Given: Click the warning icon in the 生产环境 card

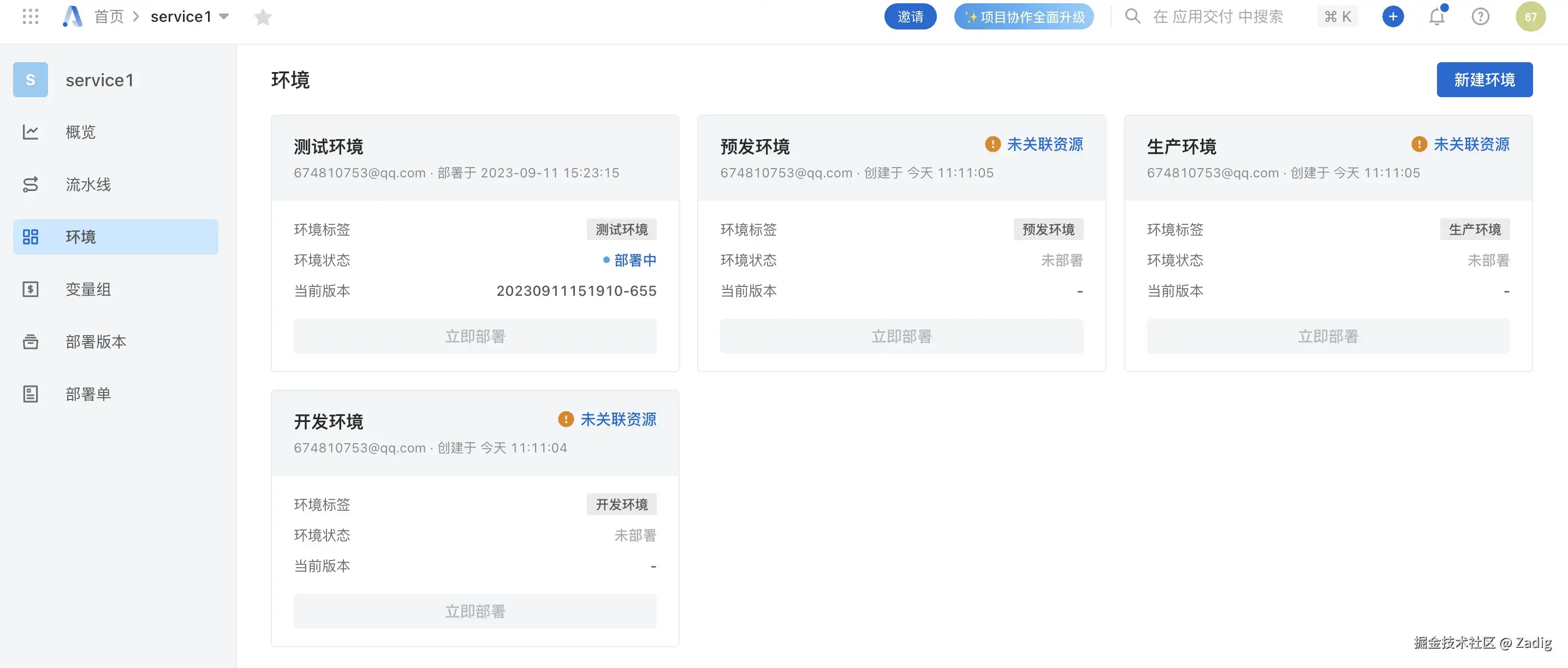Looking at the screenshot, I should (x=1419, y=144).
